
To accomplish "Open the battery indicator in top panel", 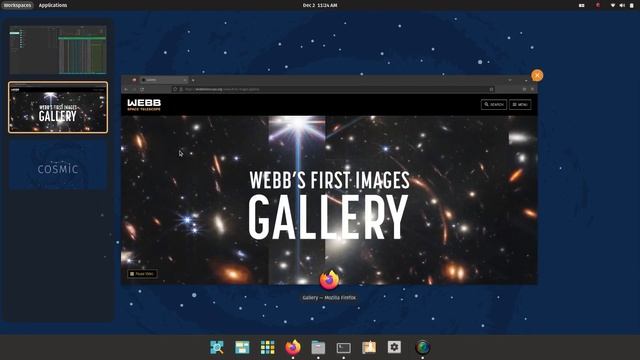I will click(632, 5).
